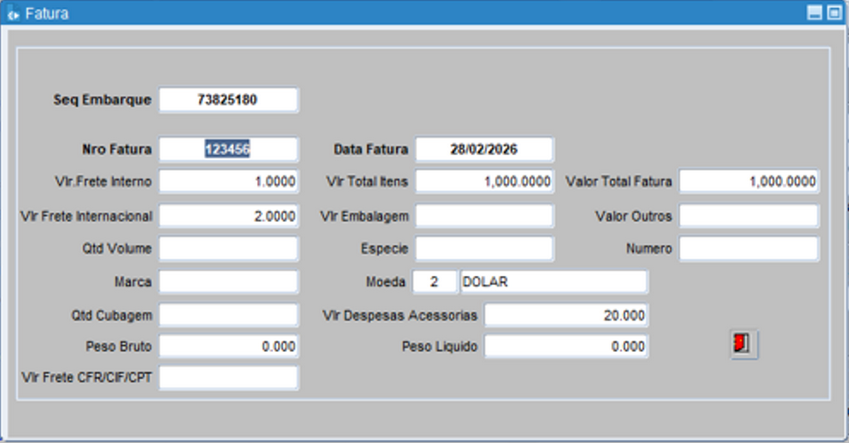Click the empty Vlr Embalagem field
Screen dimensions: 849x443
point(484,216)
